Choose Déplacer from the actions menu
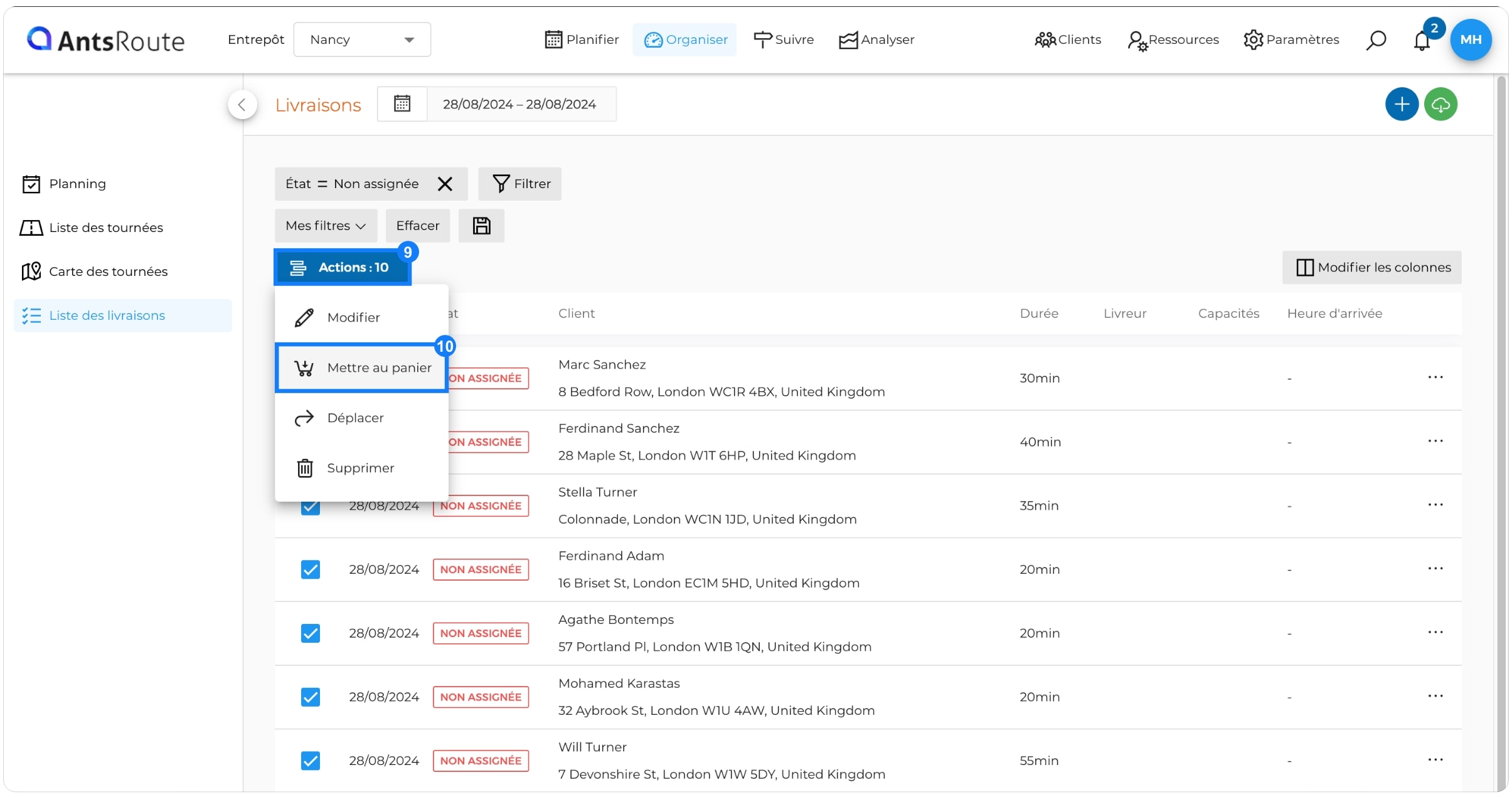Screen dimensions: 1512x797 point(361,418)
